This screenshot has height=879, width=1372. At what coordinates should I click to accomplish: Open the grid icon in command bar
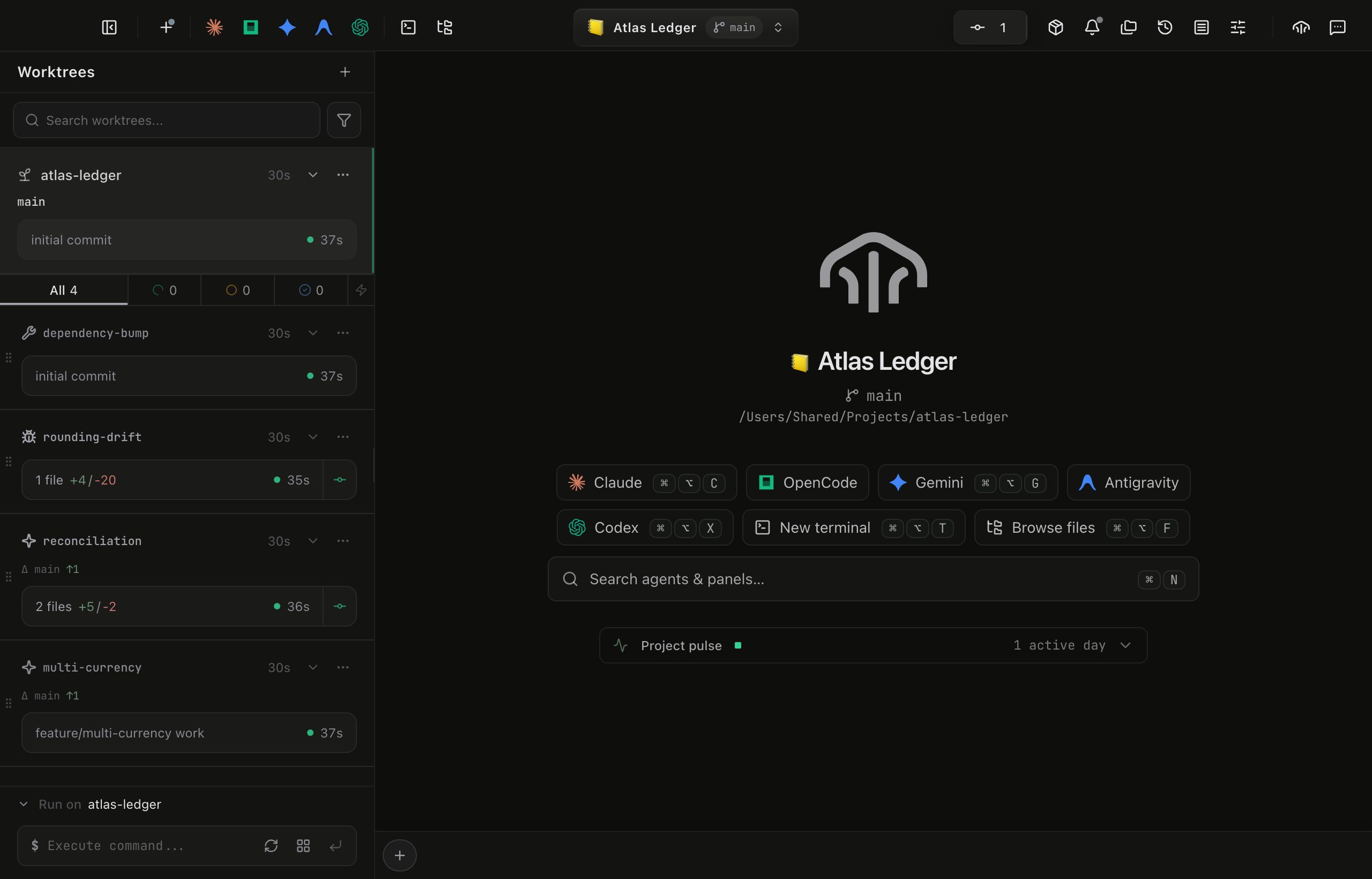(x=303, y=845)
